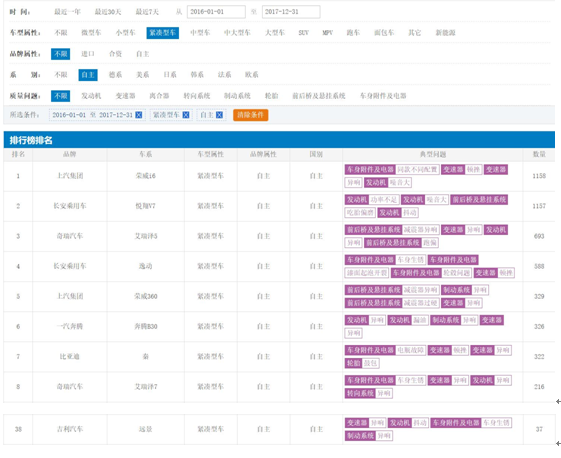Choose 不限 in the 车型属性 row
Image resolution: width=561 pixels, height=458 pixels.
(x=61, y=33)
